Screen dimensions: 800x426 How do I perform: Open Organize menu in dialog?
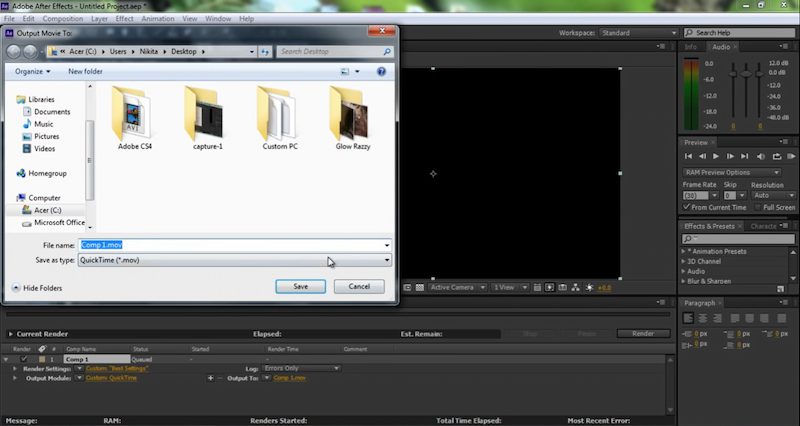[33, 71]
